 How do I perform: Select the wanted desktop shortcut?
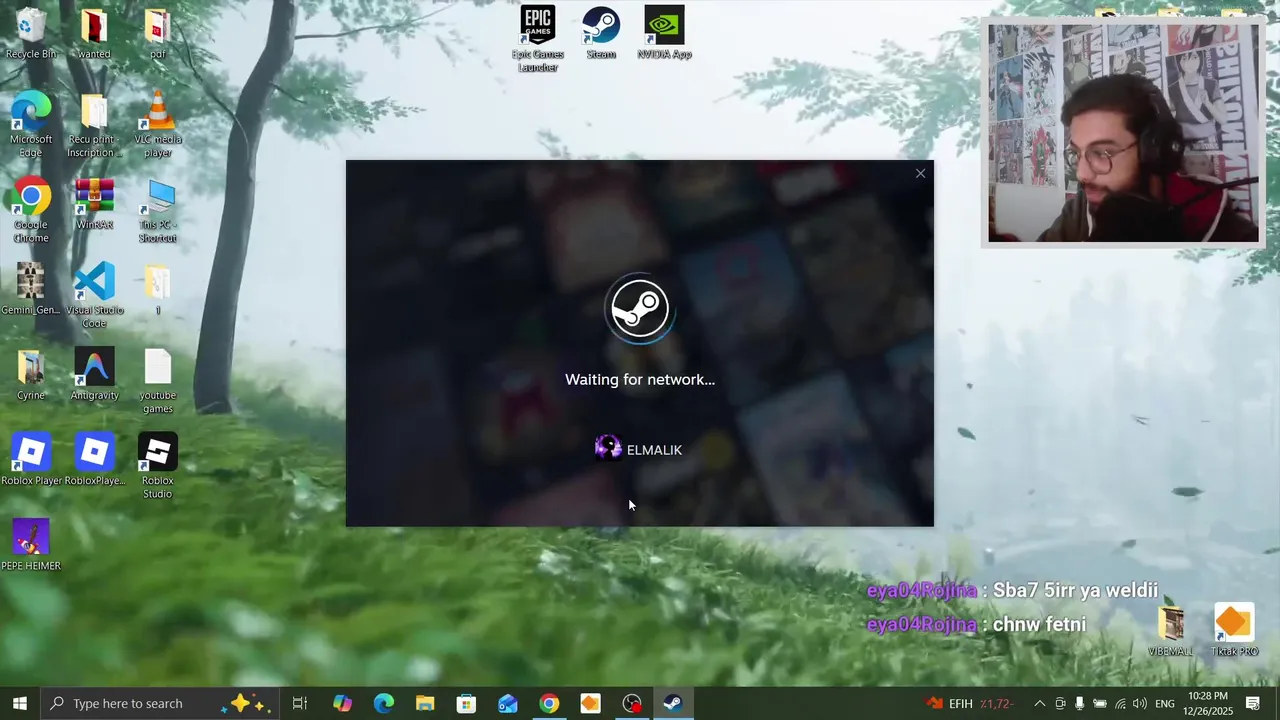pyautogui.click(x=94, y=33)
